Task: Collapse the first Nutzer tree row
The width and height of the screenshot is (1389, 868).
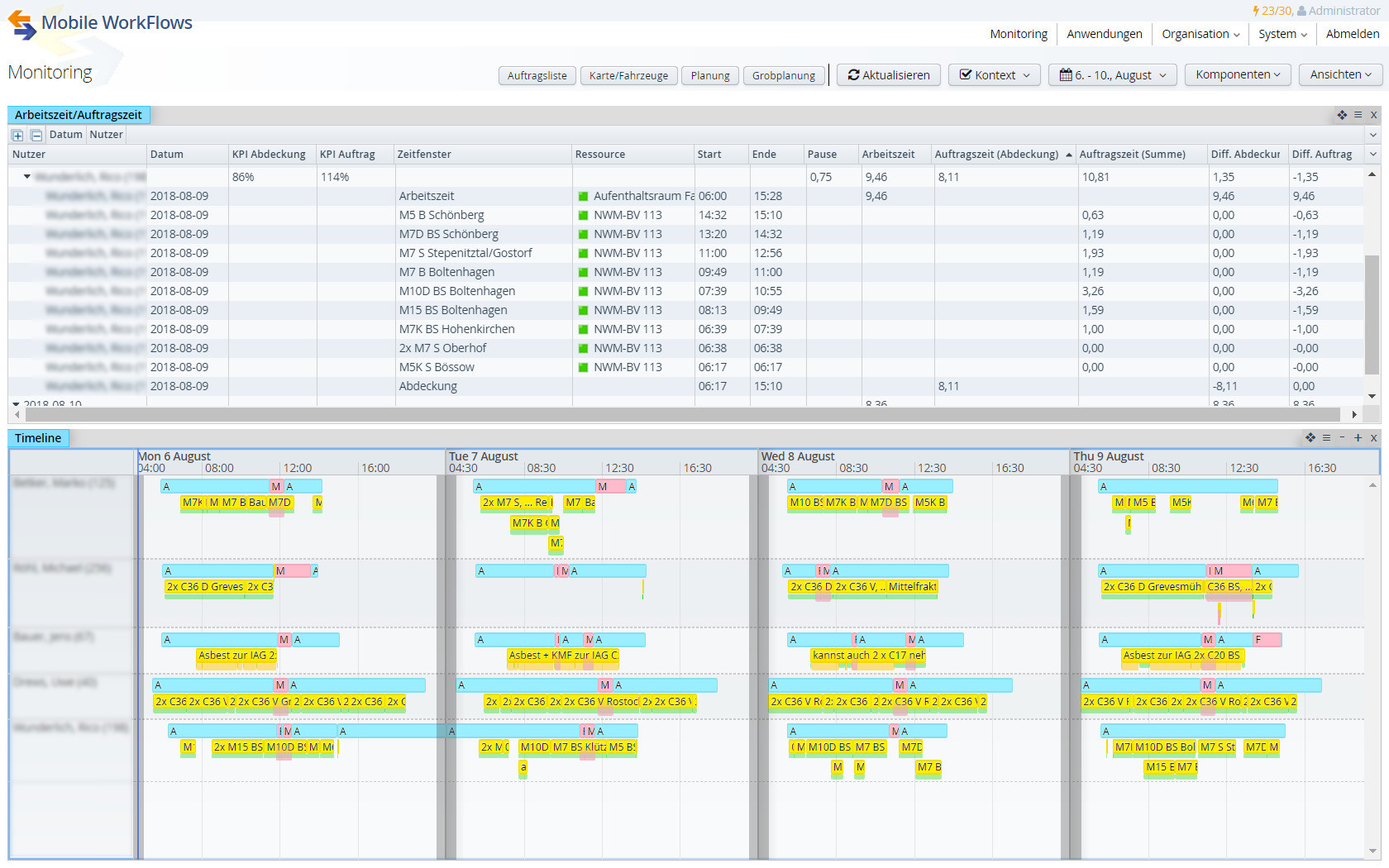Action: pos(27,177)
